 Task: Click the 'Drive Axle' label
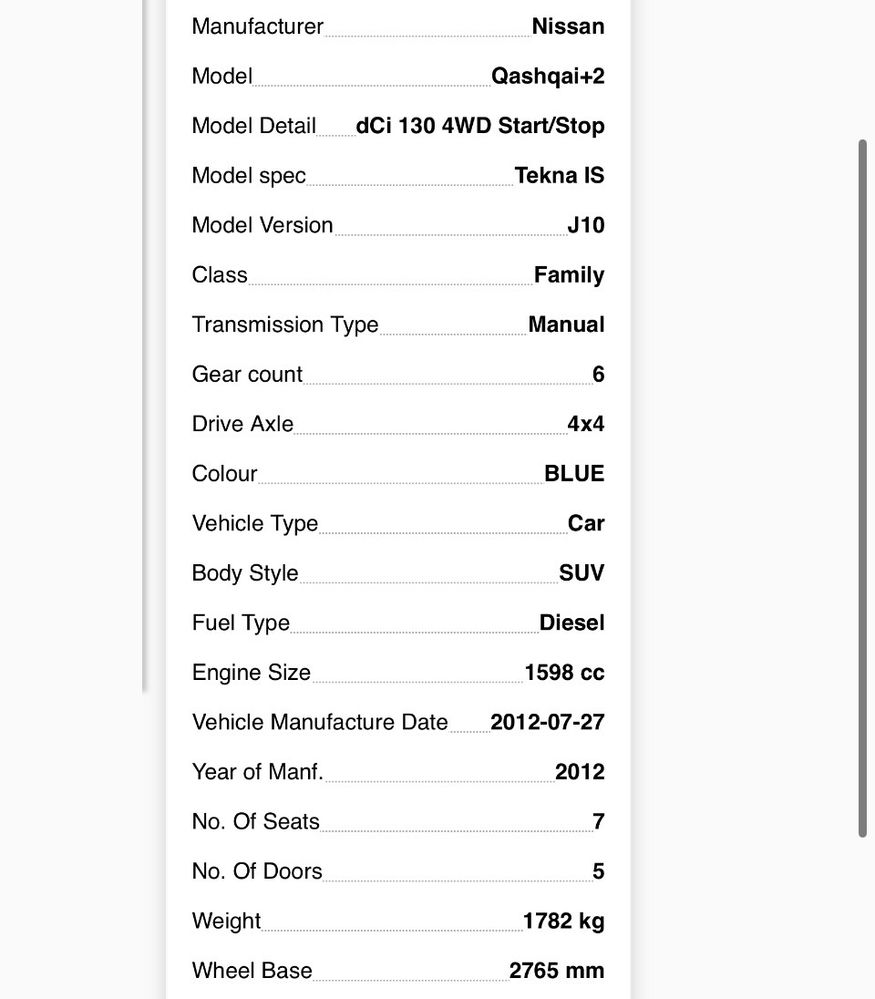pos(242,424)
